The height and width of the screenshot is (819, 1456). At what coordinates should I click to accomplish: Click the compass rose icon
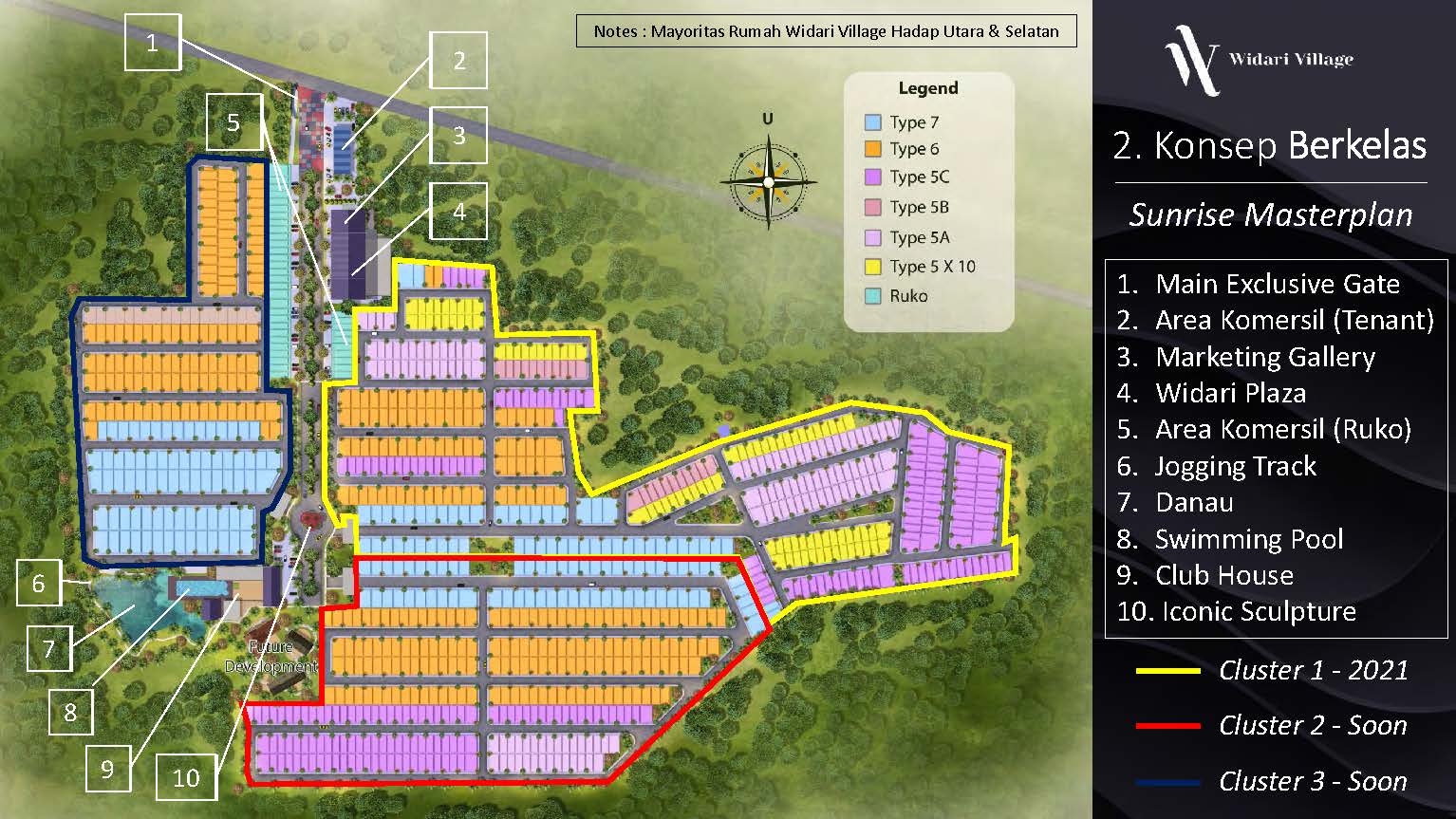pos(768,180)
